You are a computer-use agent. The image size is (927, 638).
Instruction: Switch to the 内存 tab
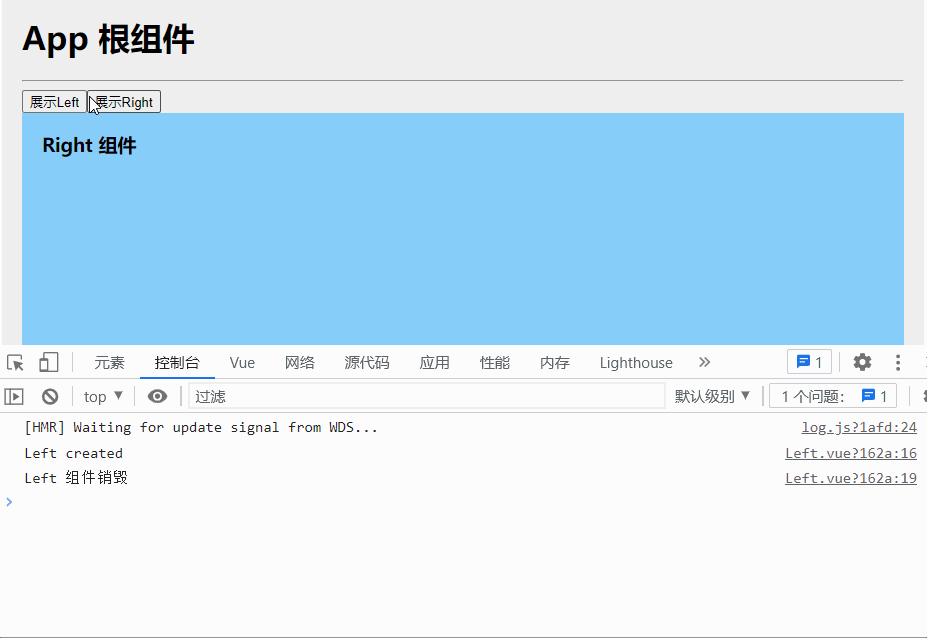pos(555,362)
